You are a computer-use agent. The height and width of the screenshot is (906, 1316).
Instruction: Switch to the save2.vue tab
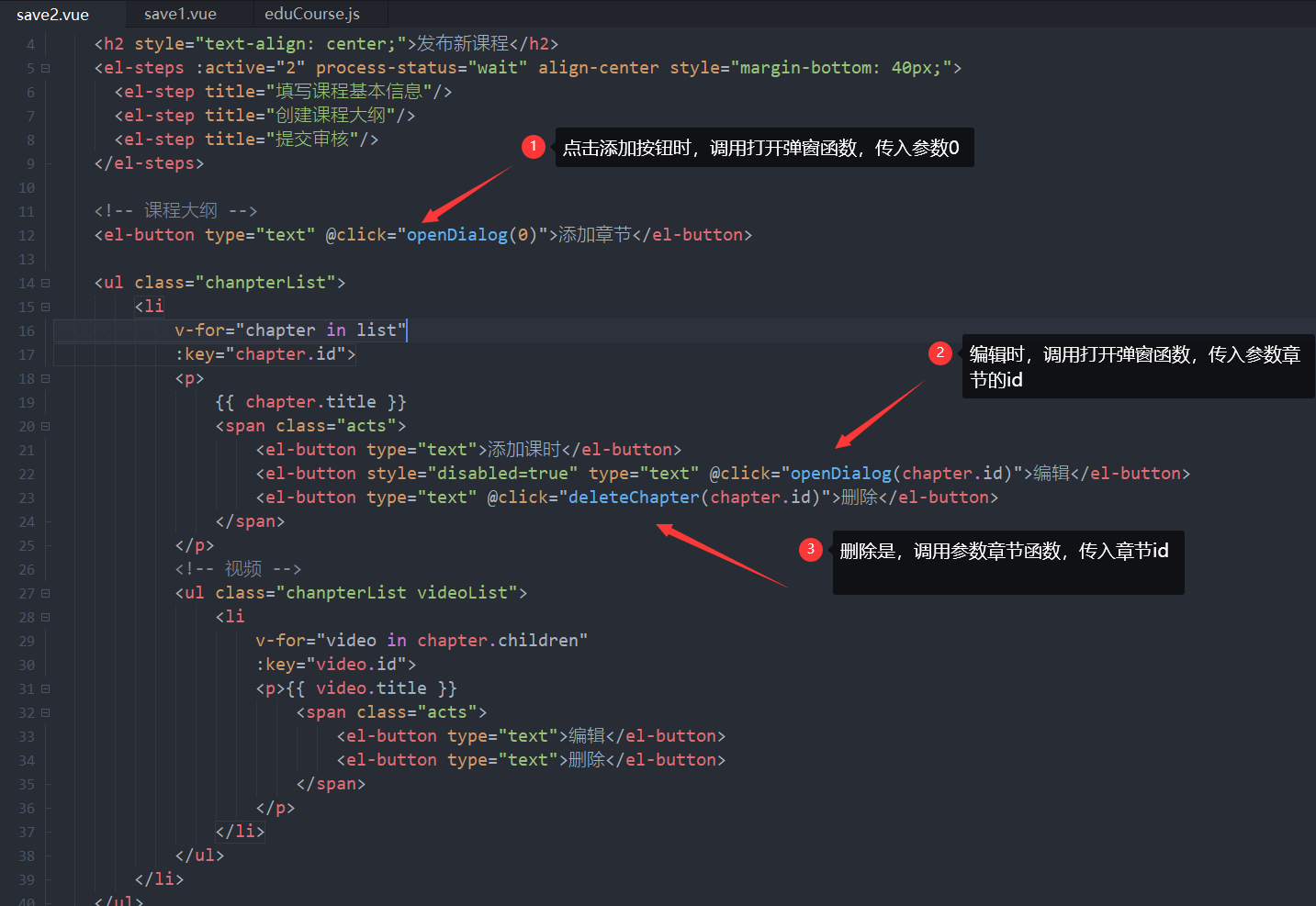tap(53, 15)
